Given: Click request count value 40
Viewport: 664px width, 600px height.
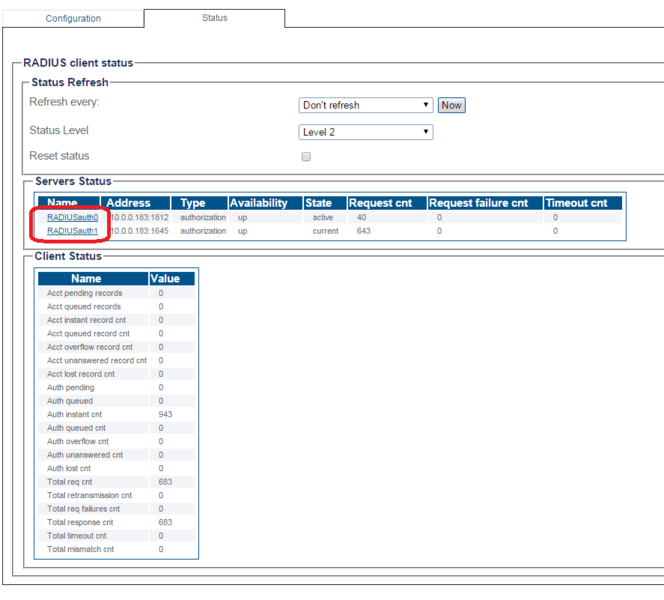Looking at the screenshot, I should 361,217.
